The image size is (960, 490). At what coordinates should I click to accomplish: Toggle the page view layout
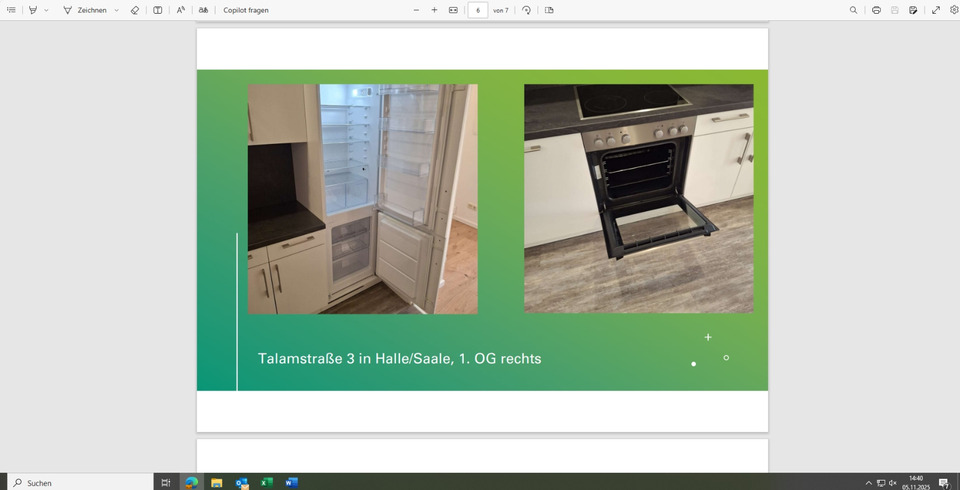(x=549, y=10)
